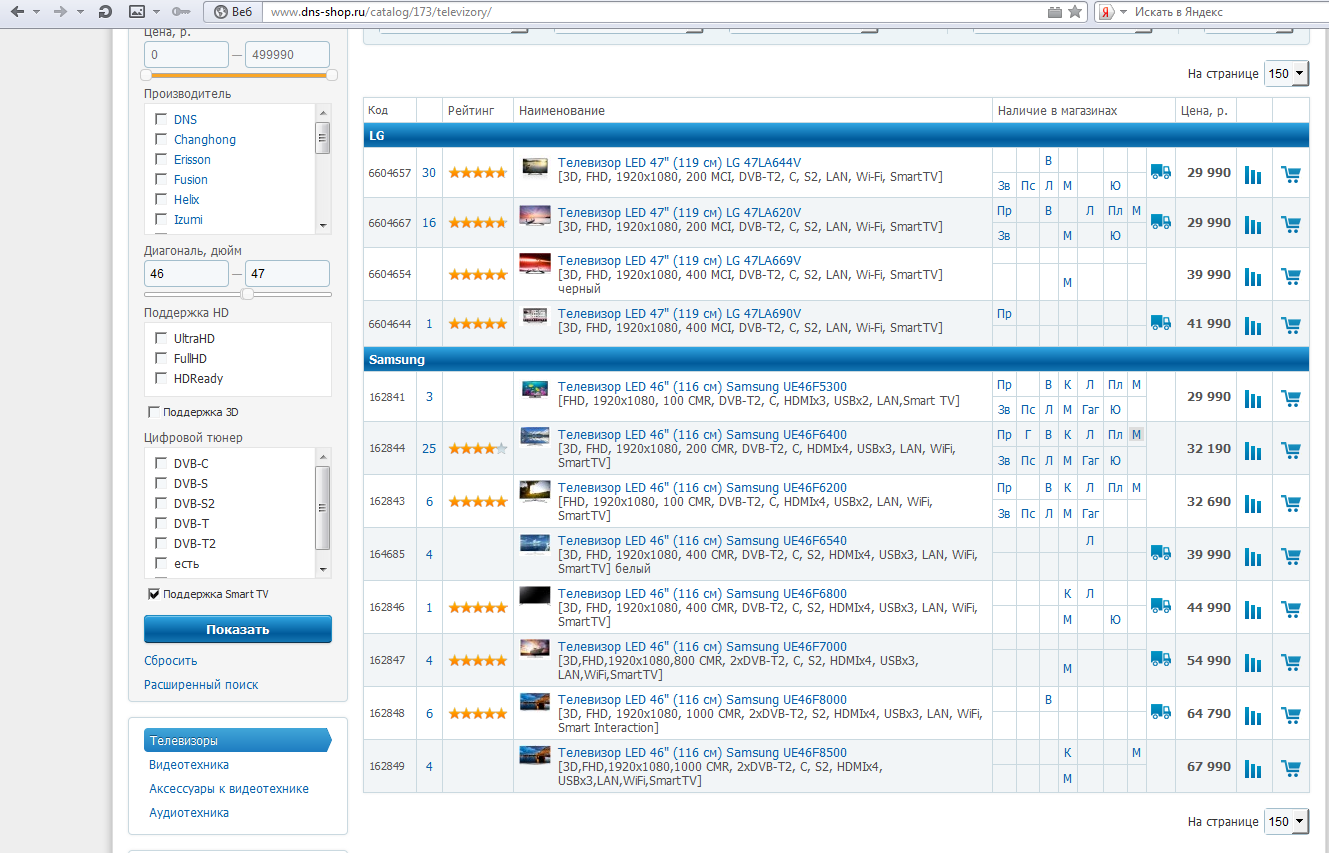Compare the Samsung UE46F7000 using the bar chart icon
The height and width of the screenshot is (853, 1329).
1253,662
